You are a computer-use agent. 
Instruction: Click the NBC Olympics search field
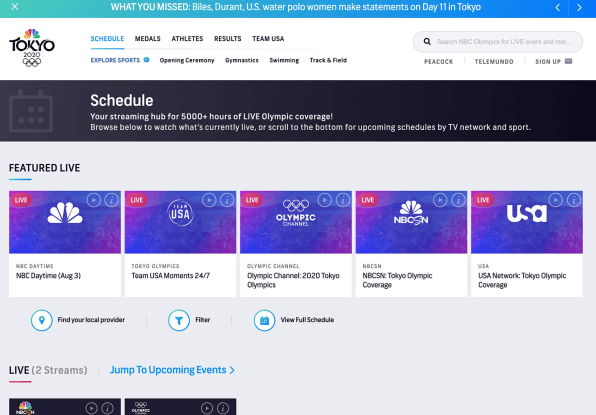[x=498, y=42]
